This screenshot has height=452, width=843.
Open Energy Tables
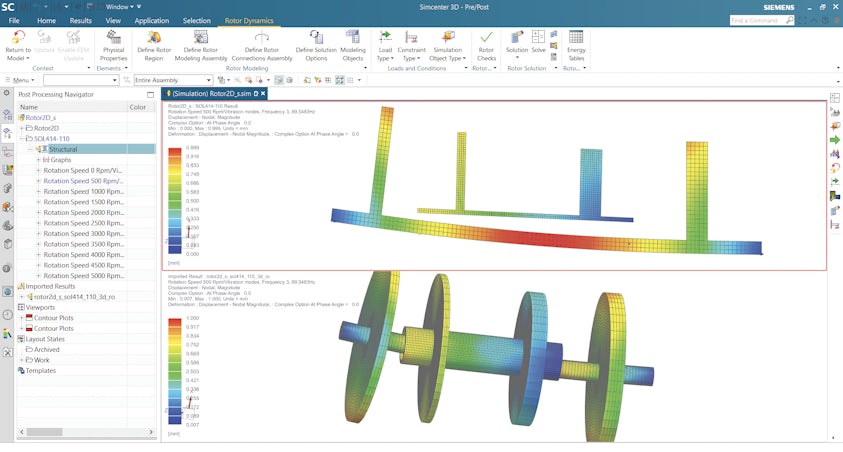576,46
